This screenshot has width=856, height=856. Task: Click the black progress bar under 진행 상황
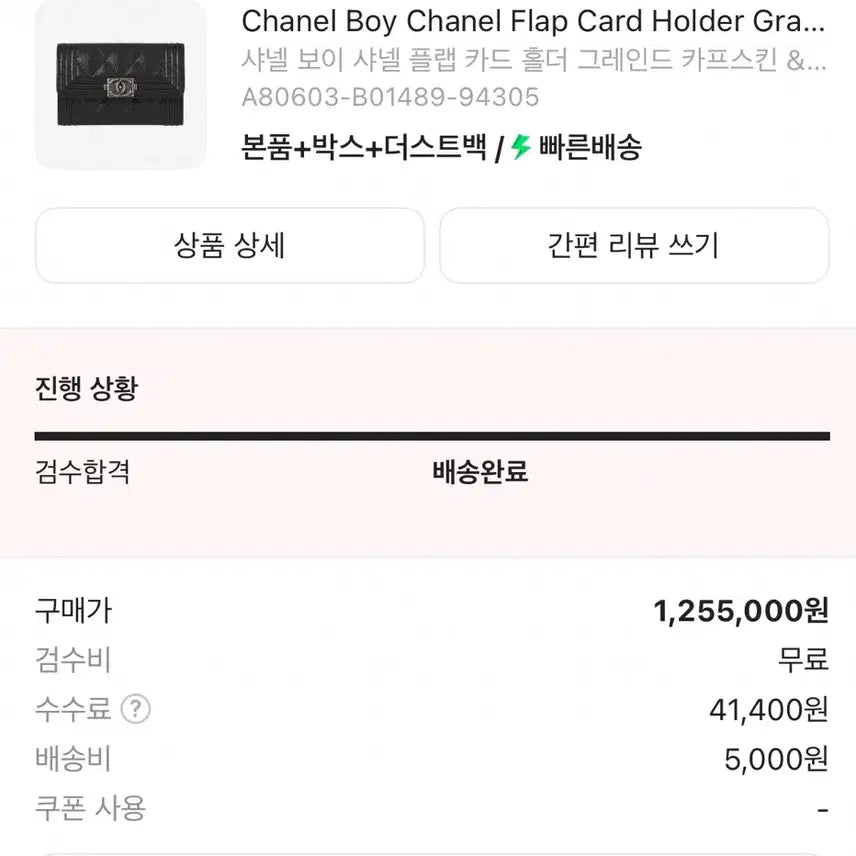pos(432,436)
